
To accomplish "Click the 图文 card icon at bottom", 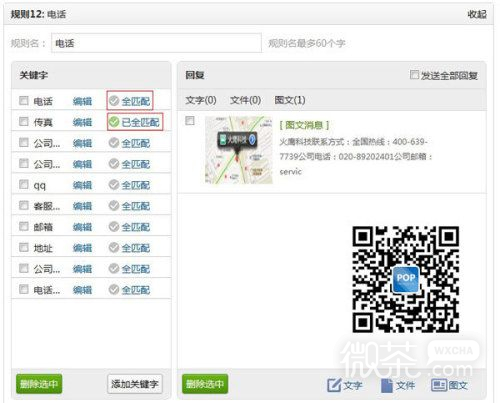I will tap(439, 385).
